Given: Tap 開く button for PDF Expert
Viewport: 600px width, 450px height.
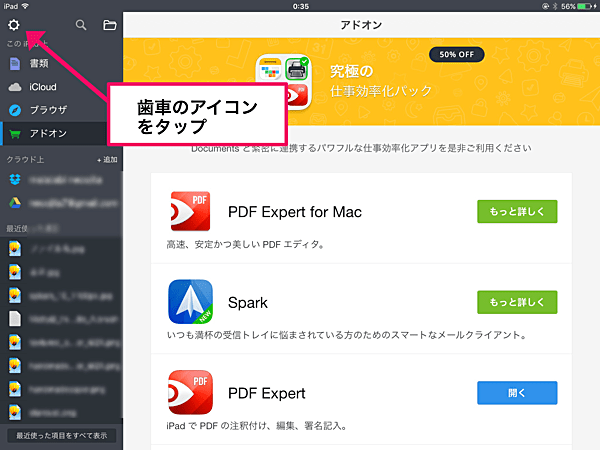Looking at the screenshot, I should (x=517, y=393).
